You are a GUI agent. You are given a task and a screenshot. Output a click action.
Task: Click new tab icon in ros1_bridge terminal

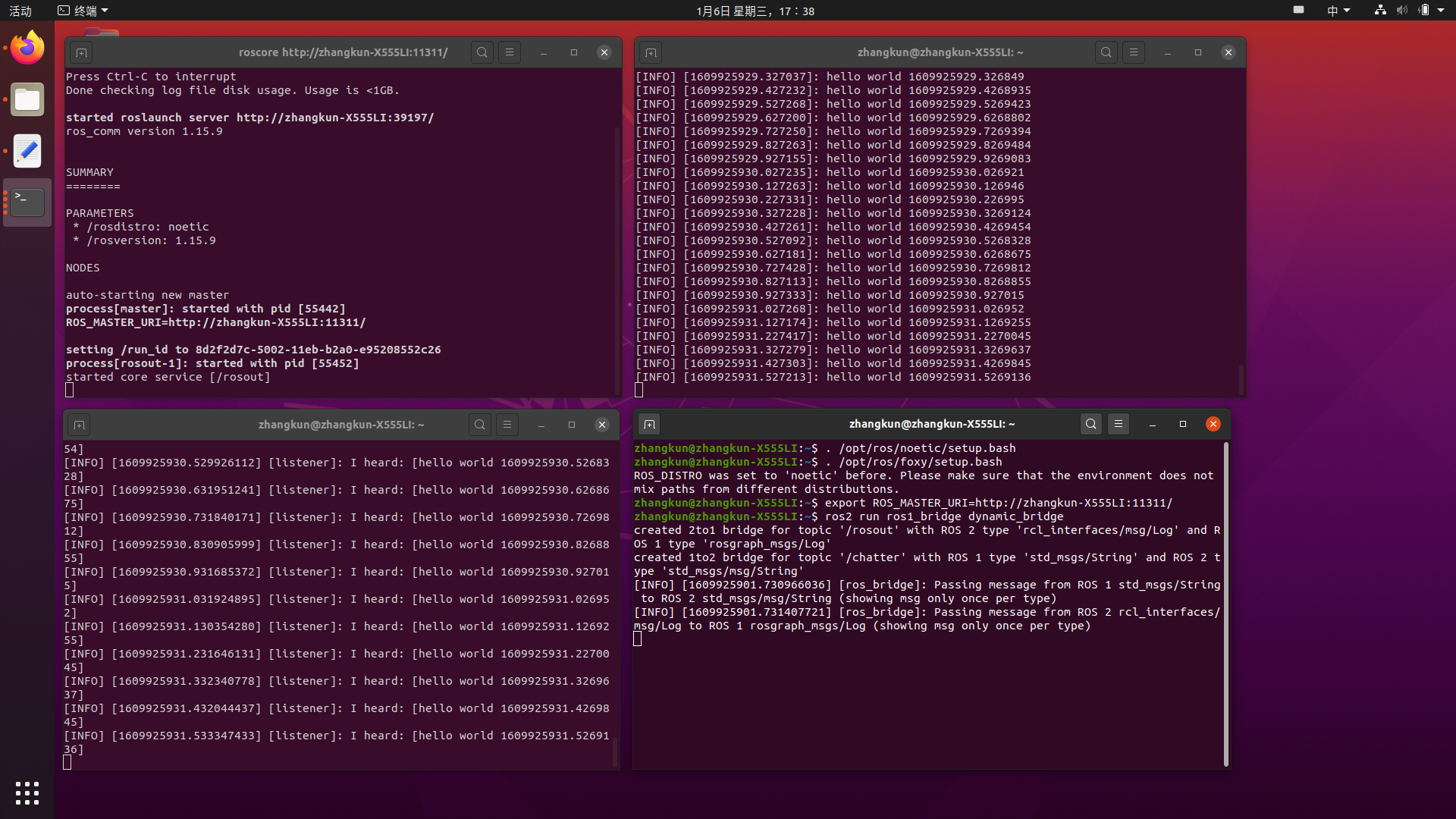(x=648, y=424)
